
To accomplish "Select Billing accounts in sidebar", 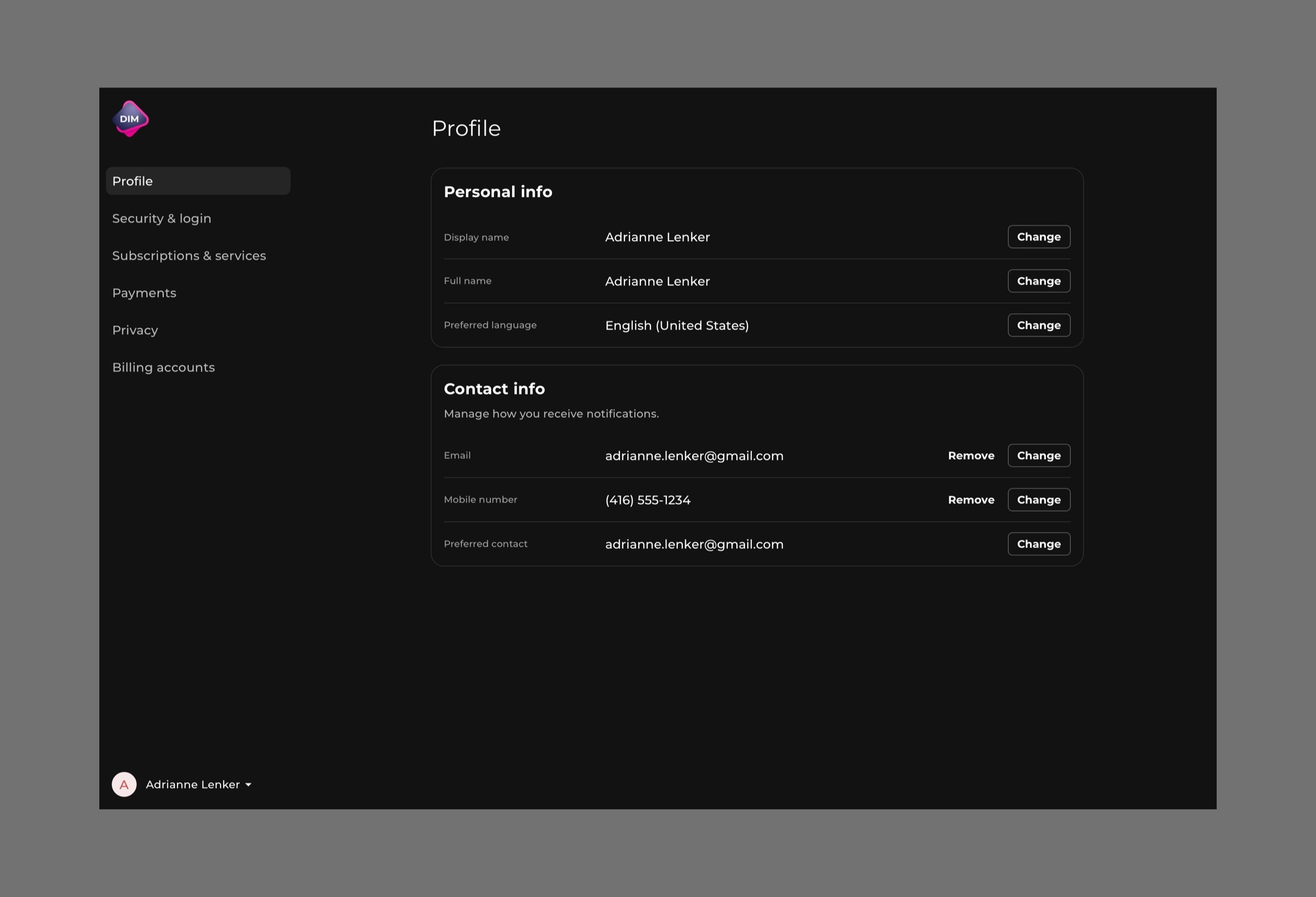I will 163,367.
